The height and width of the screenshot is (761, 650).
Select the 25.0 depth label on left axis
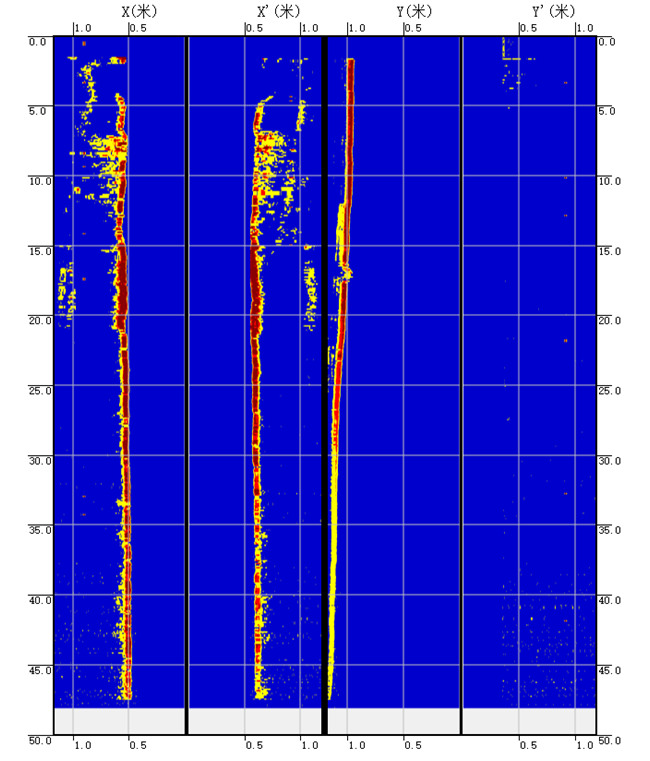[40, 391]
